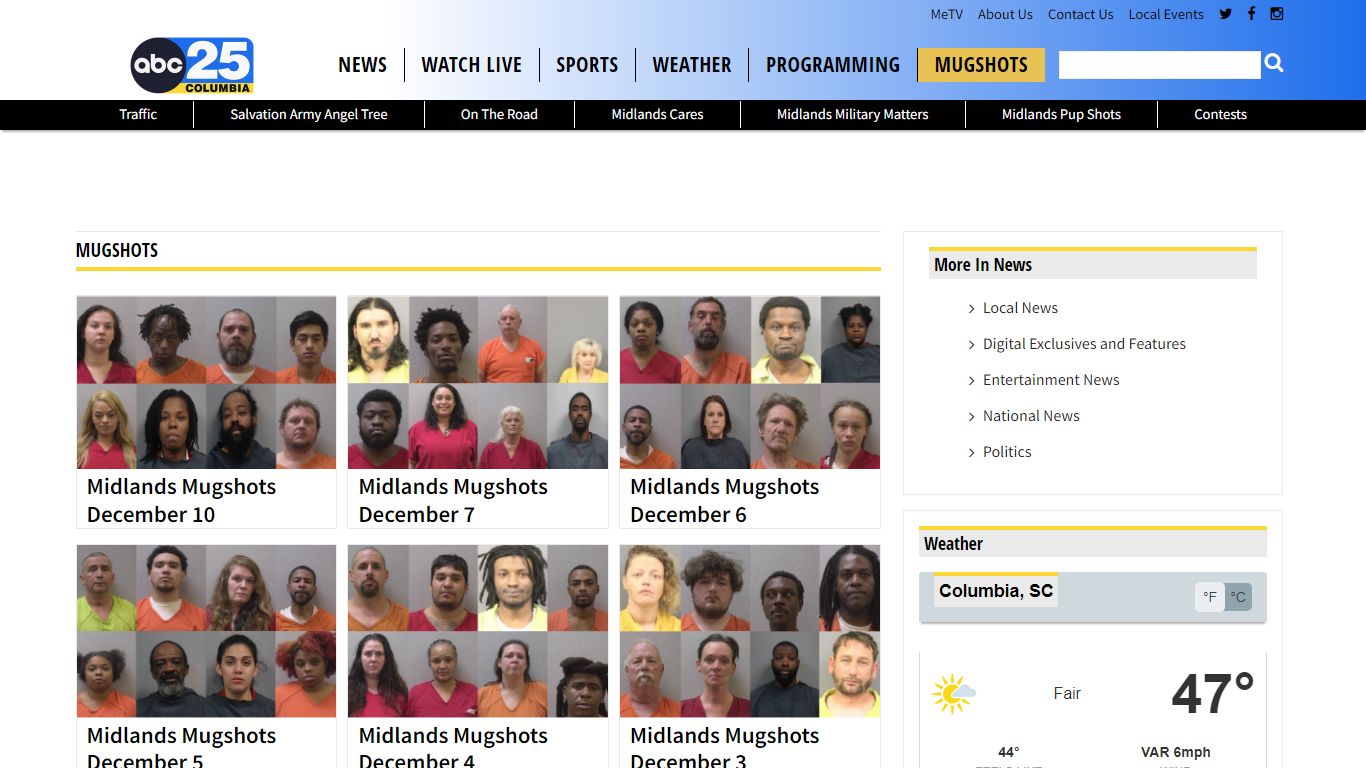Open the ABC Columbia Facebook page
1366x768 pixels.
click(x=1251, y=14)
